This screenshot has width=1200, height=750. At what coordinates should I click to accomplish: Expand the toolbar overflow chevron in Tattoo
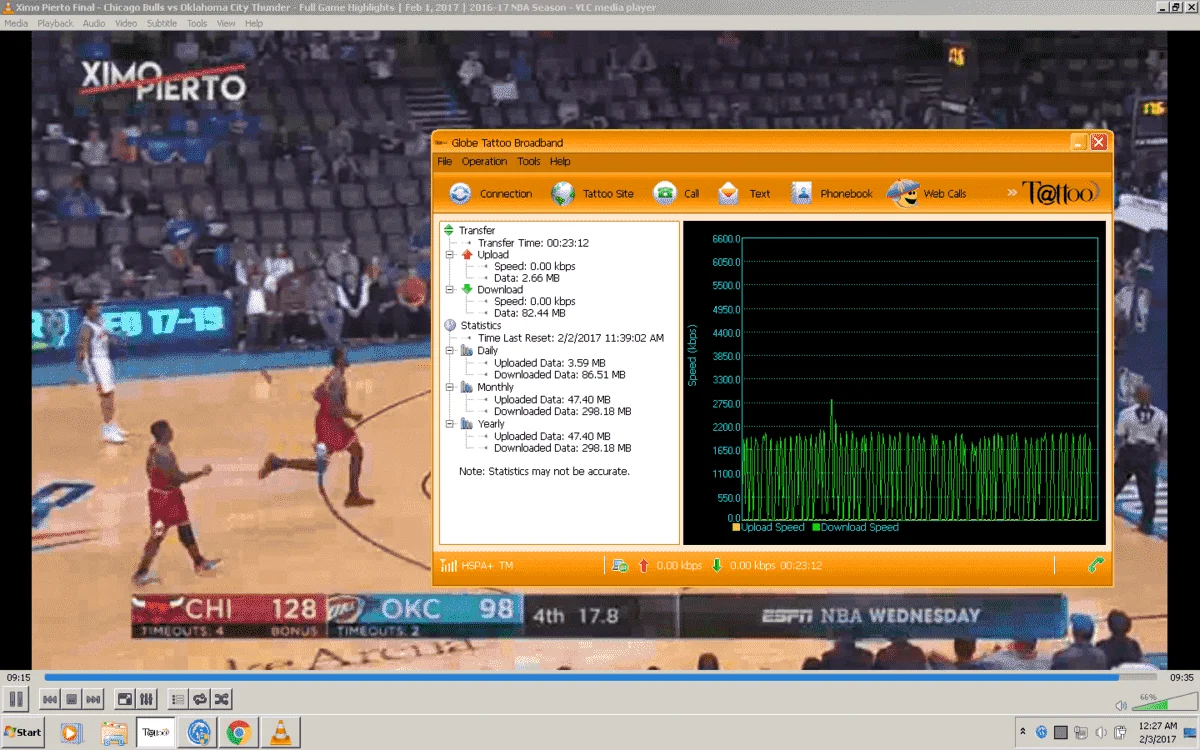coord(1012,192)
